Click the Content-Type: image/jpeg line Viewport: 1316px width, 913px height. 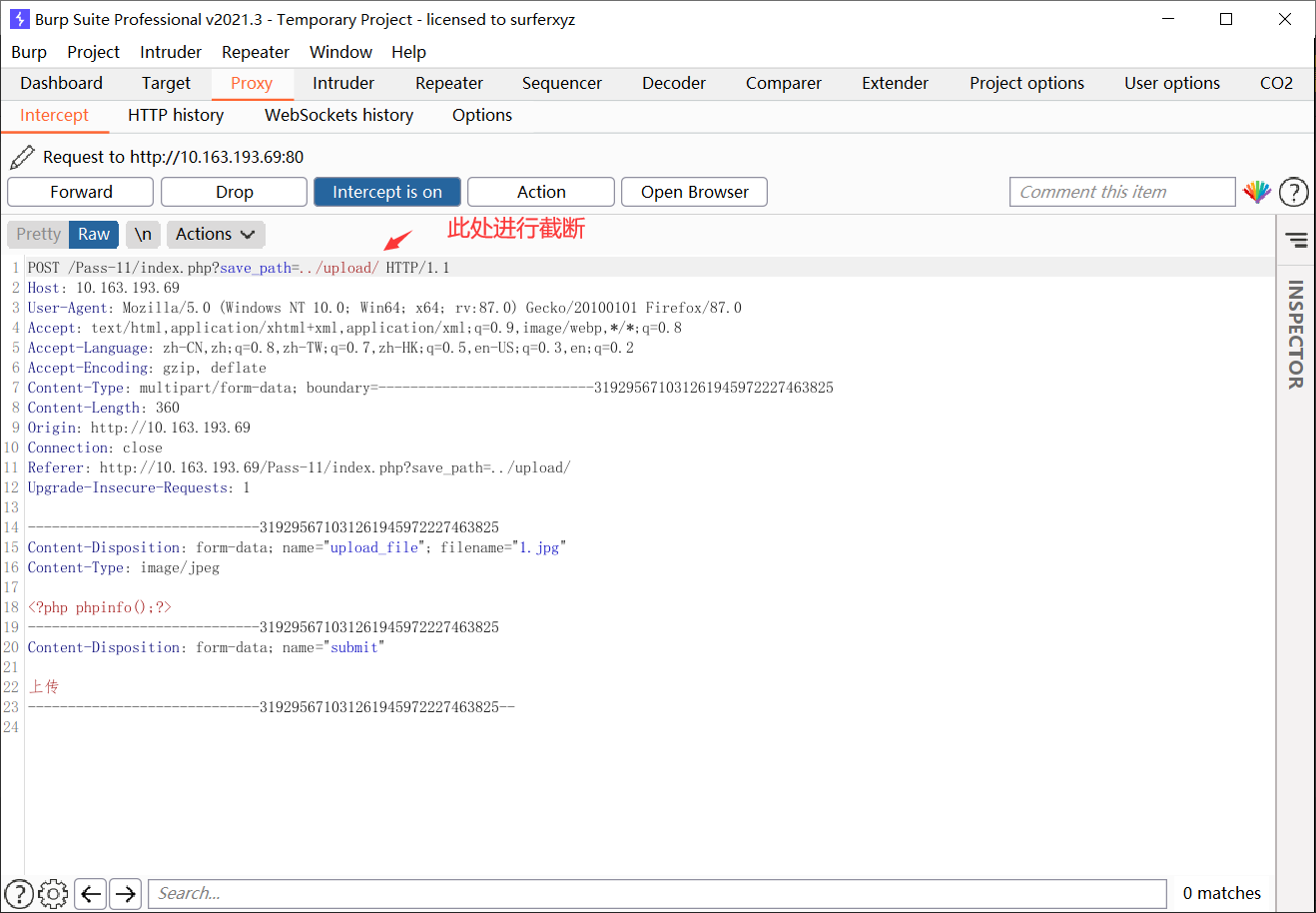124,567
